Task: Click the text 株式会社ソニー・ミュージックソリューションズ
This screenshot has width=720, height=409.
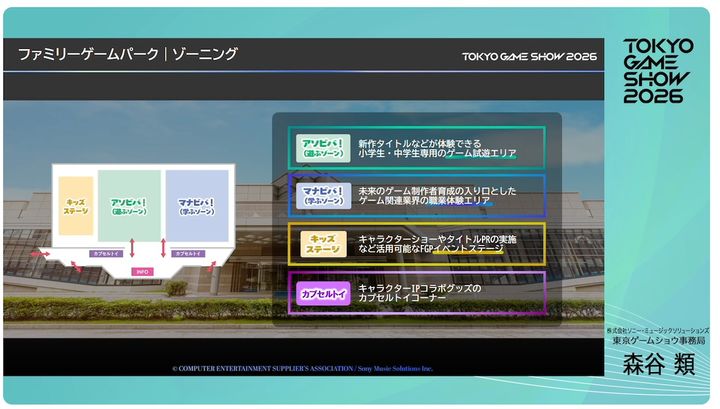Action: [658, 331]
